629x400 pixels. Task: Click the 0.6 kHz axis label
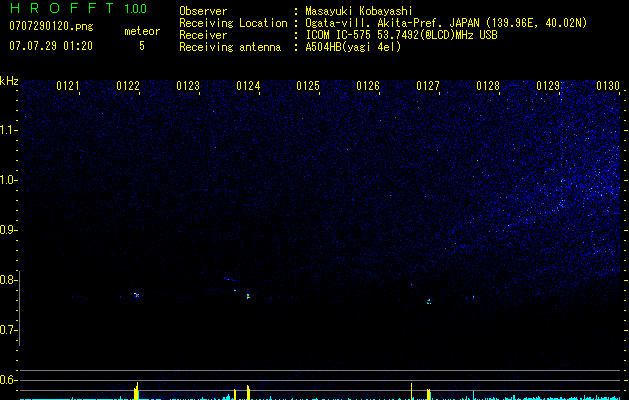click(9, 380)
